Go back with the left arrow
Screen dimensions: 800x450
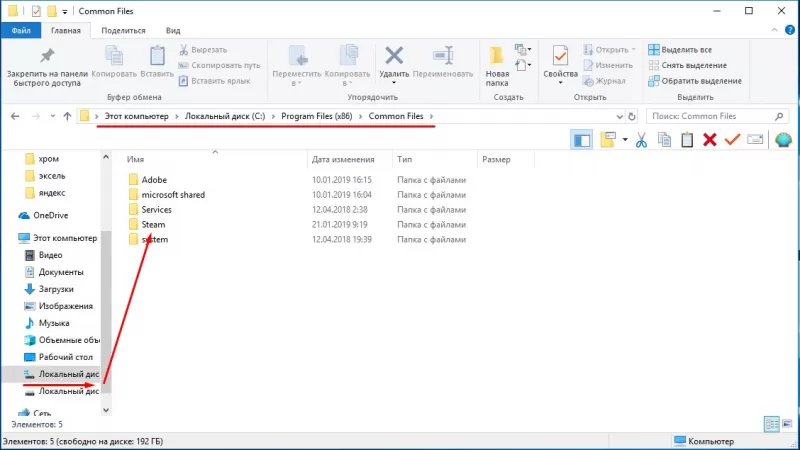pyautogui.click(x=15, y=116)
